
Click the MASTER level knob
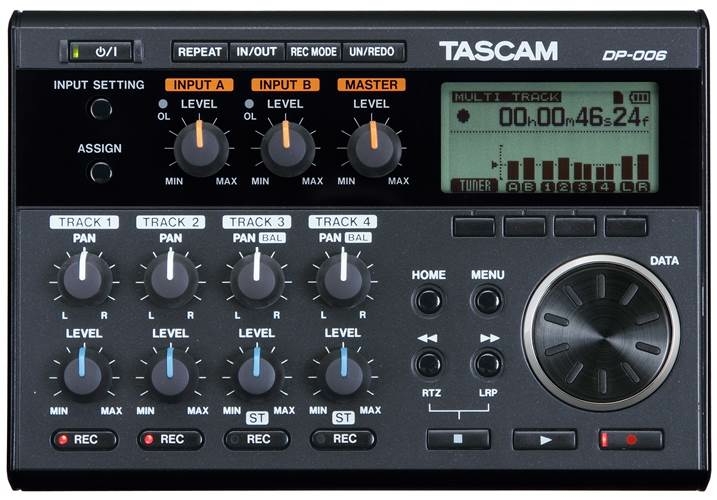(373, 148)
